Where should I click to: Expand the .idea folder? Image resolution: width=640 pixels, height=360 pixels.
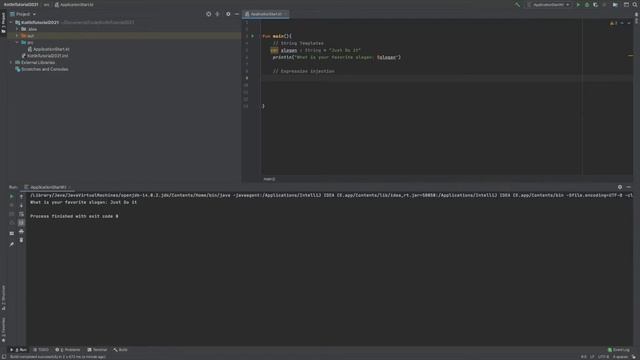pos(17,29)
